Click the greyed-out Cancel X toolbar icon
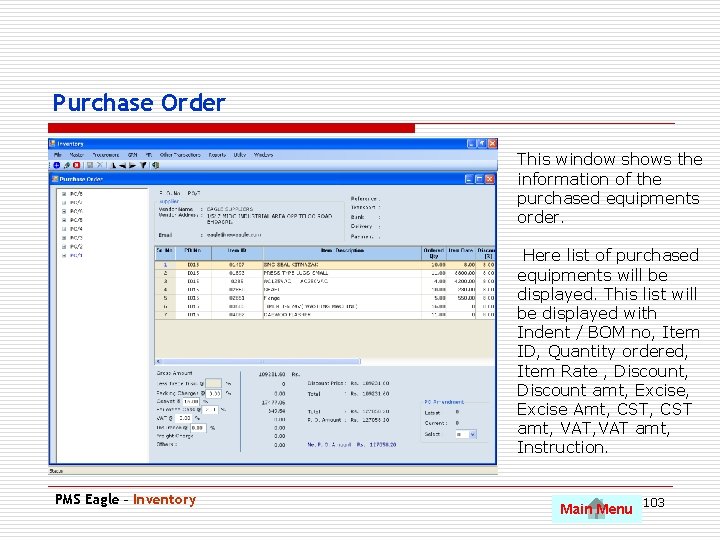The width and height of the screenshot is (720, 540). pos(100,165)
